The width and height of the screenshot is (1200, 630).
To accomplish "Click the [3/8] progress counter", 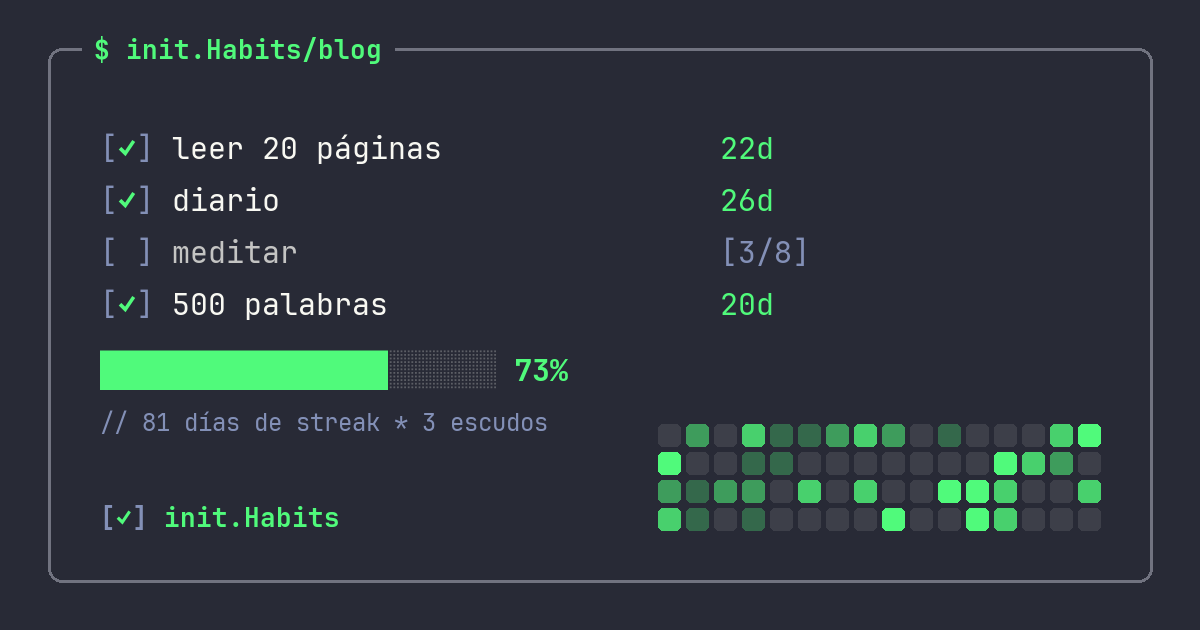I will pyautogui.click(x=765, y=253).
